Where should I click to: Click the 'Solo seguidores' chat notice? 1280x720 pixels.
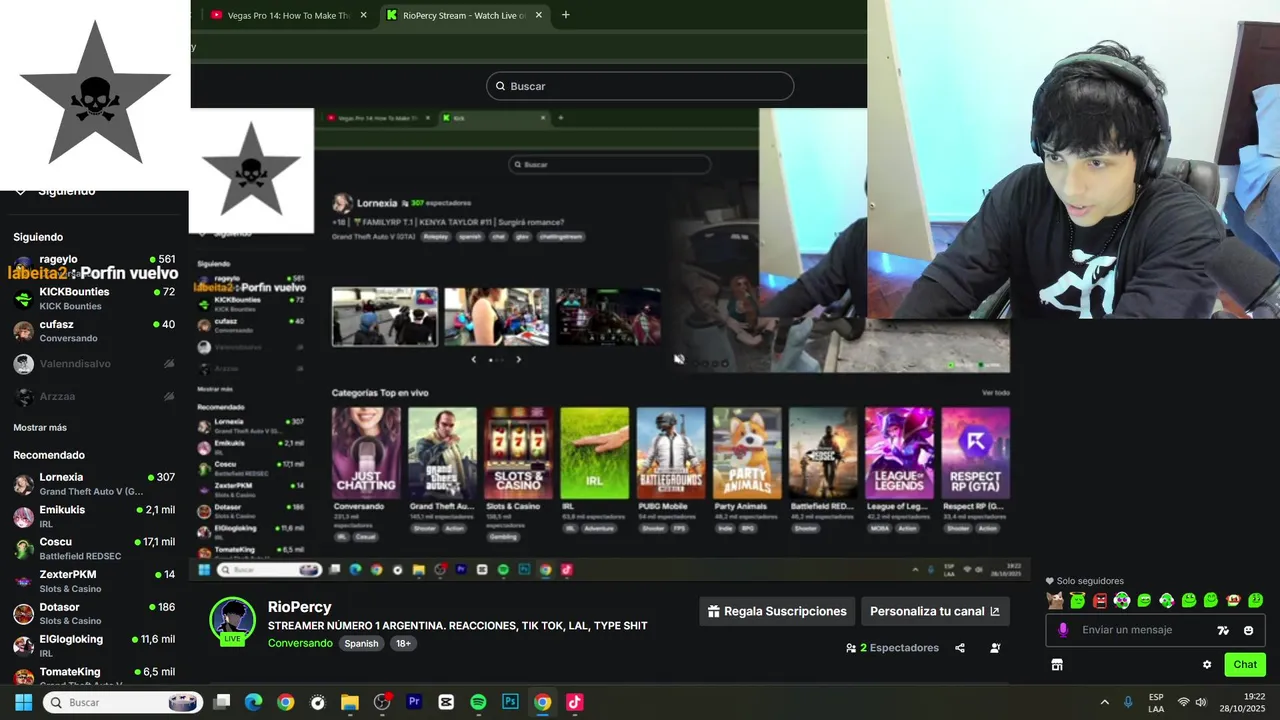[x=1085, y=581]
